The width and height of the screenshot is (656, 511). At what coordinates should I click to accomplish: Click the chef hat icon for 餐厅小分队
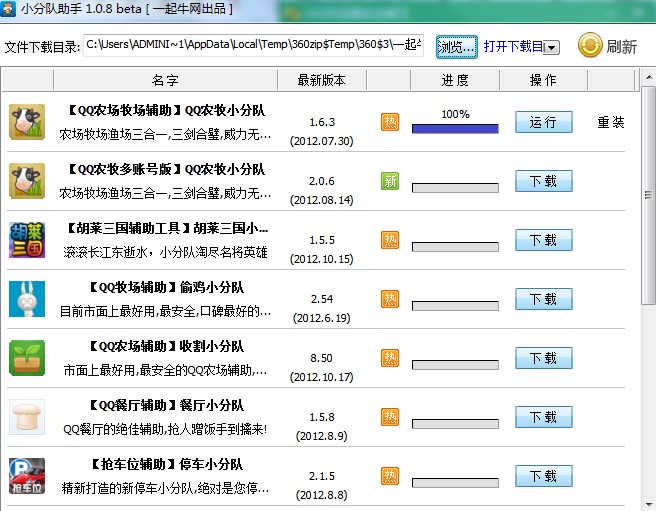point(27,417)
